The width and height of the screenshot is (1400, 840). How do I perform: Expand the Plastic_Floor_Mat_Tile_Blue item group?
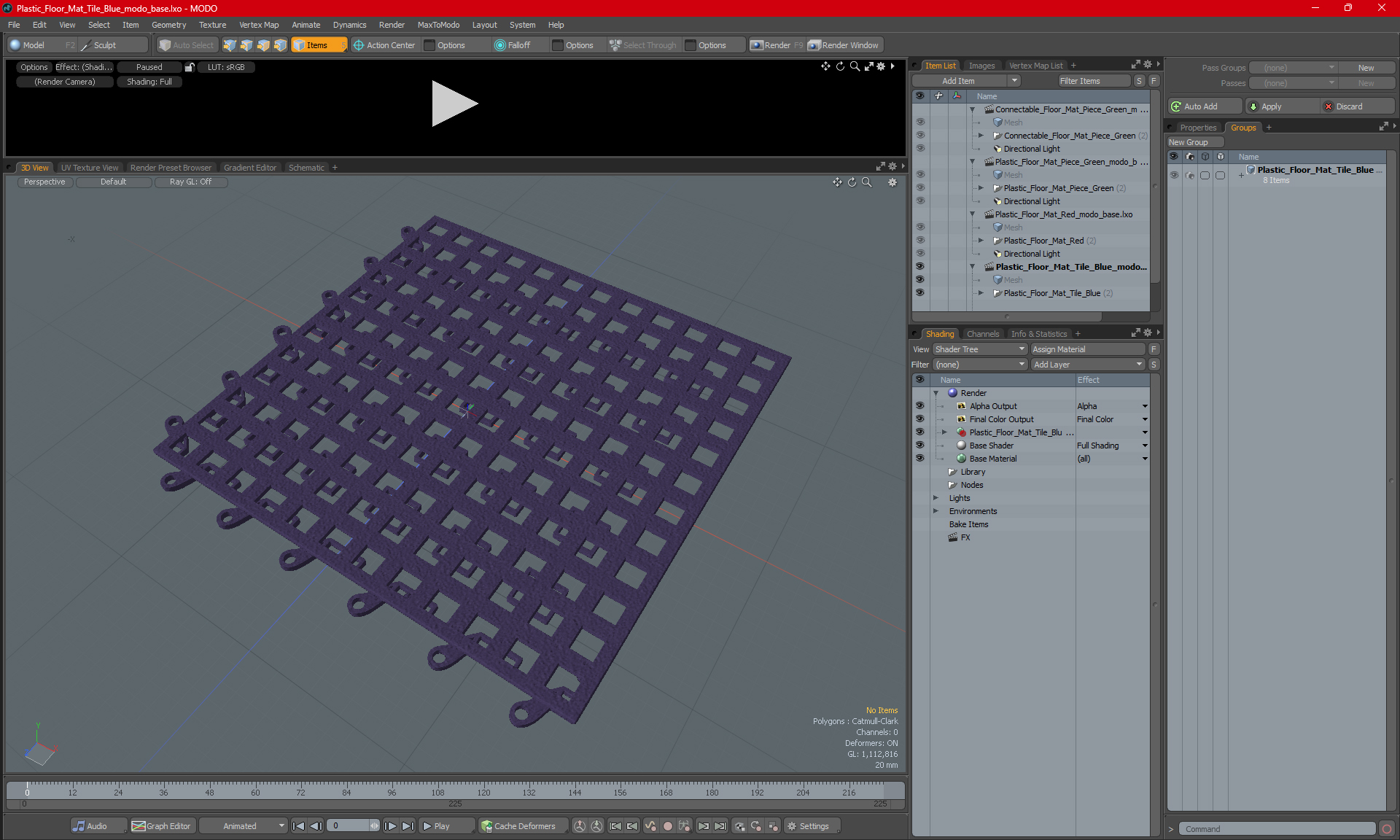(x=981, y=293)
